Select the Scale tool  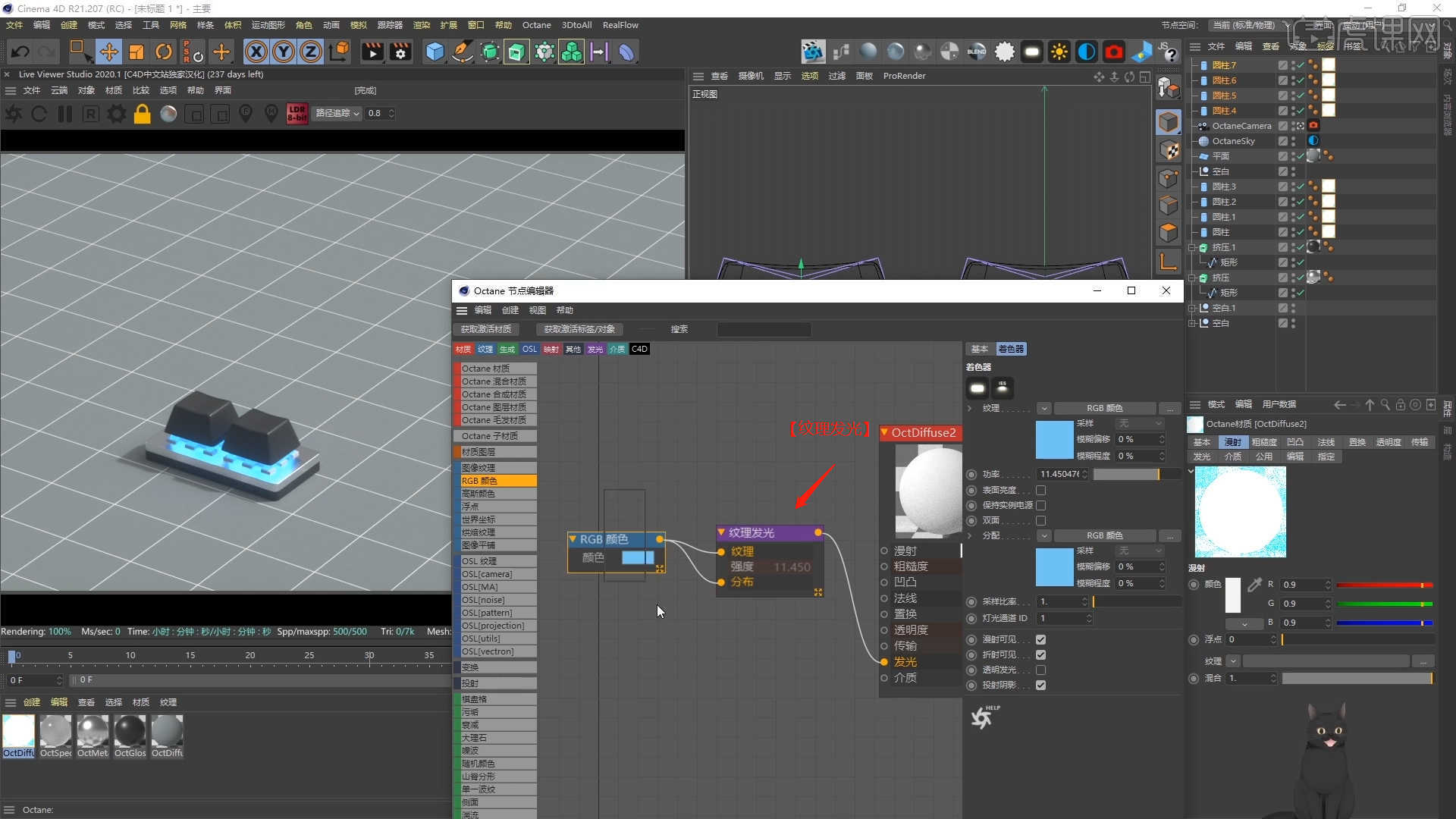pyautogui.click(x=136, y=52)
